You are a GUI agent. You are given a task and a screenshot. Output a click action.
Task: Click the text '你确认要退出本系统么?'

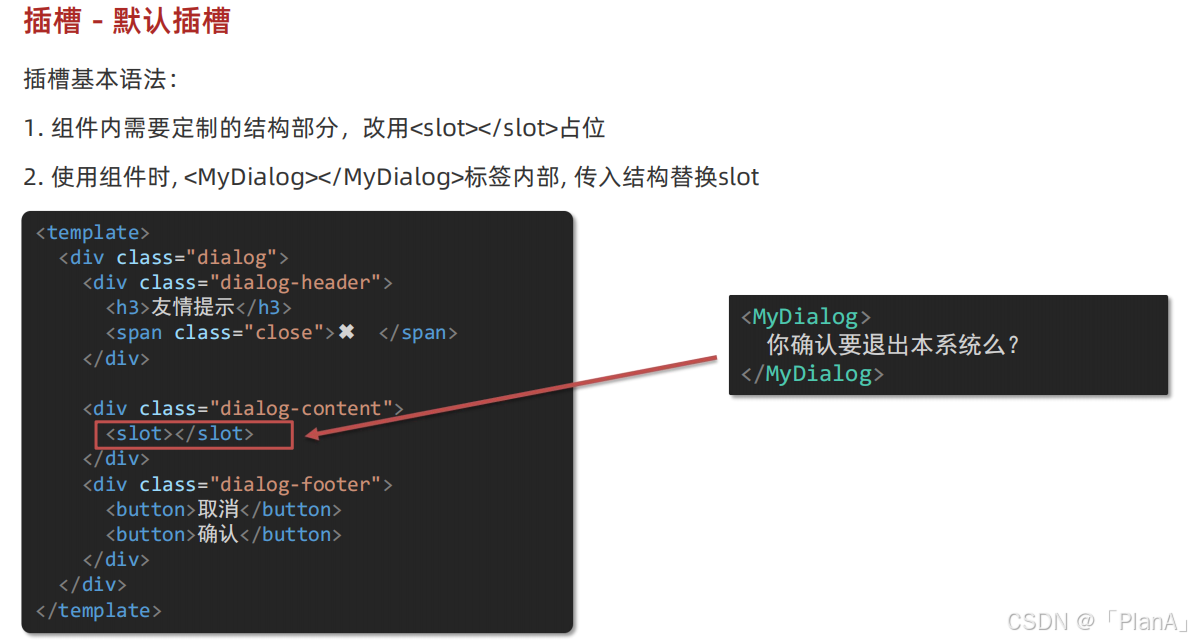[x=893, y=345]
